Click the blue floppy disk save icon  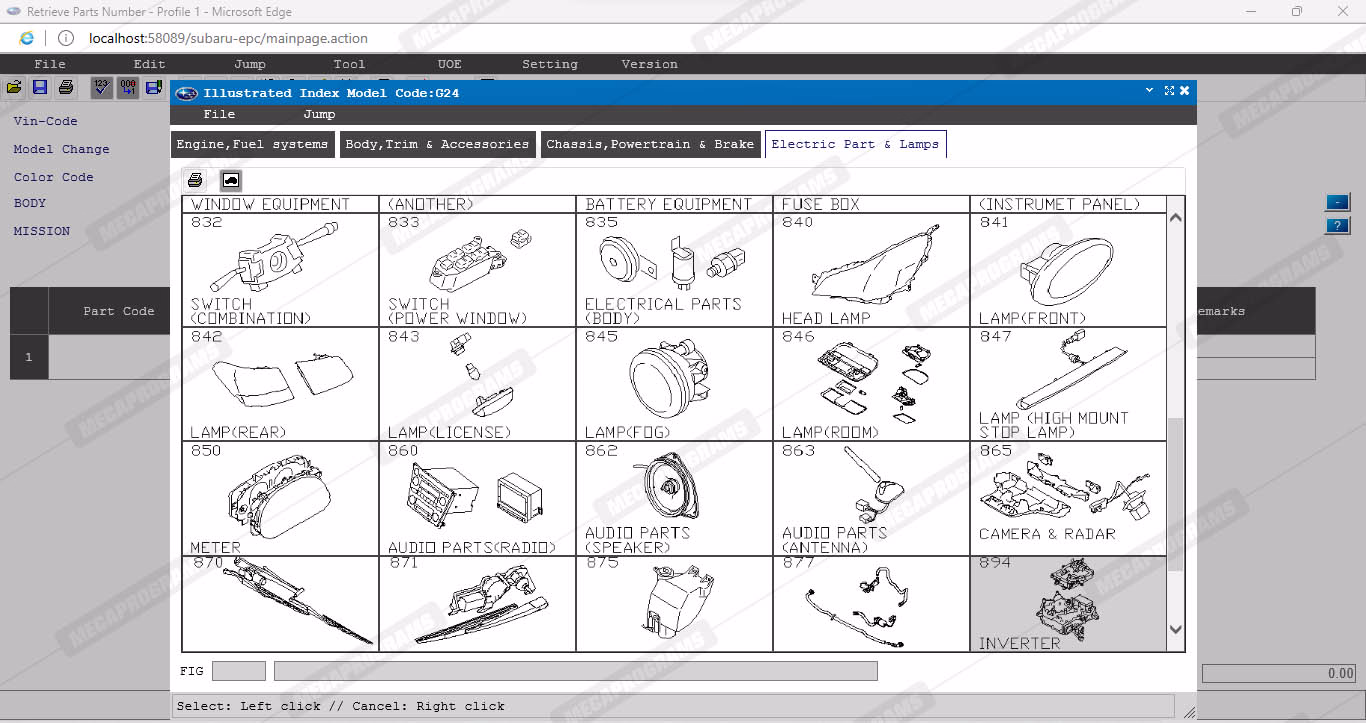pos(40,88)
